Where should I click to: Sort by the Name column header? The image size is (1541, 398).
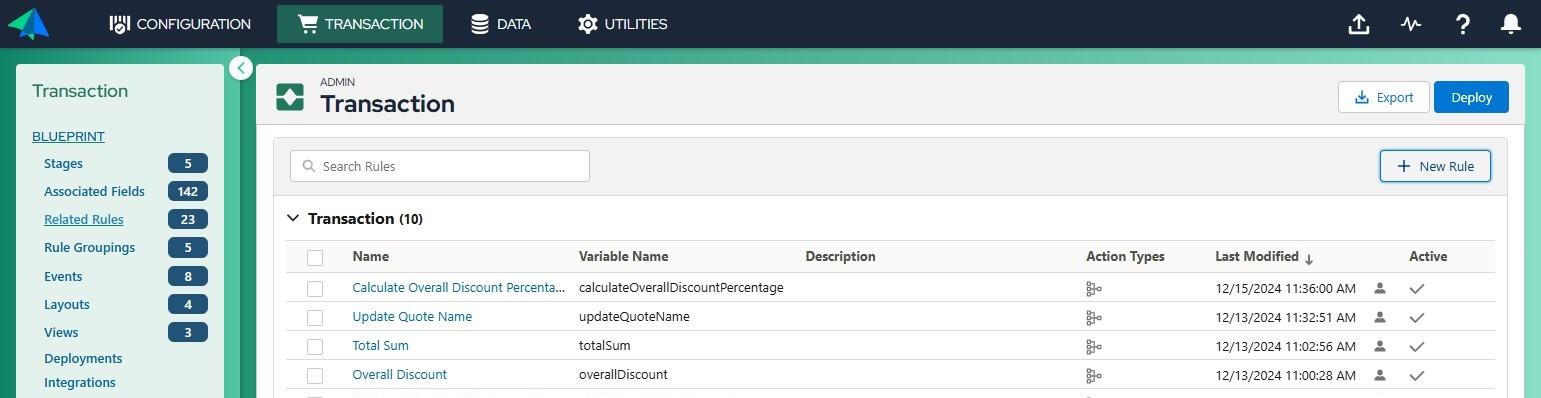pos(370,257)
